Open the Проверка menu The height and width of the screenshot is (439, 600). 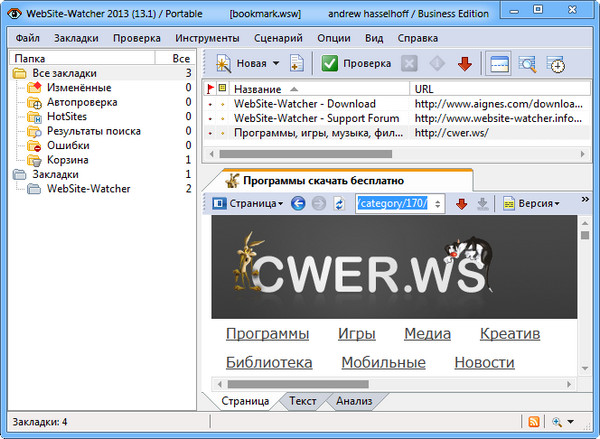[x=137, y=38]
